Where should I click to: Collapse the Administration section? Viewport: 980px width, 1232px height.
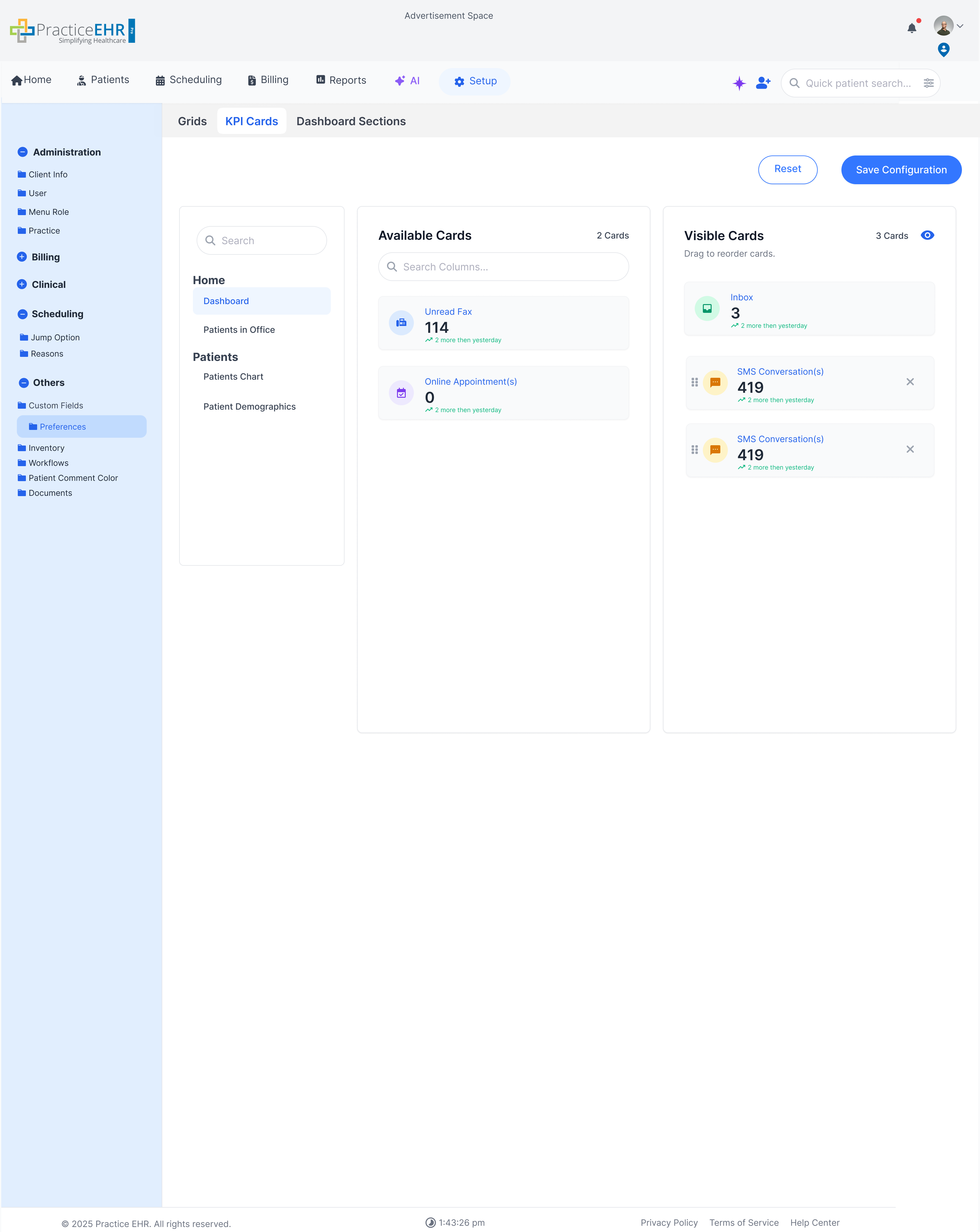[23, 152]
